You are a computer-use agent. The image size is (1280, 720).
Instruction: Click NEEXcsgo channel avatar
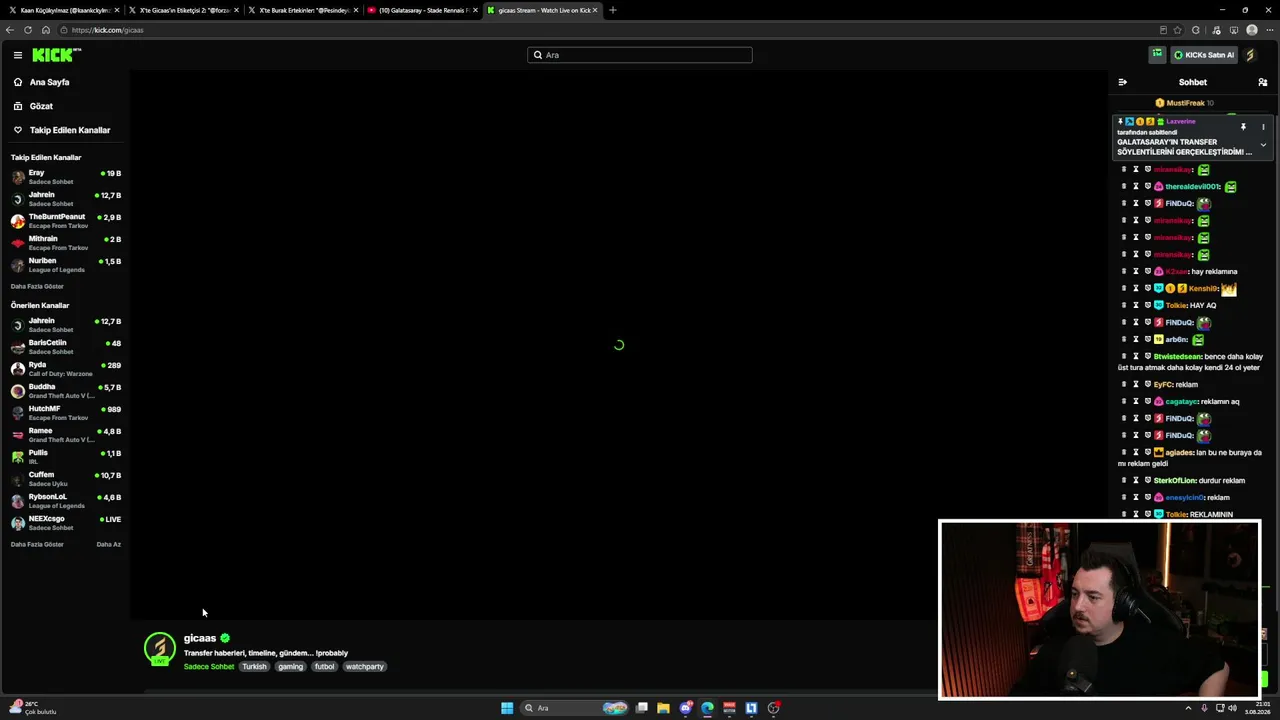pos(18,523)
